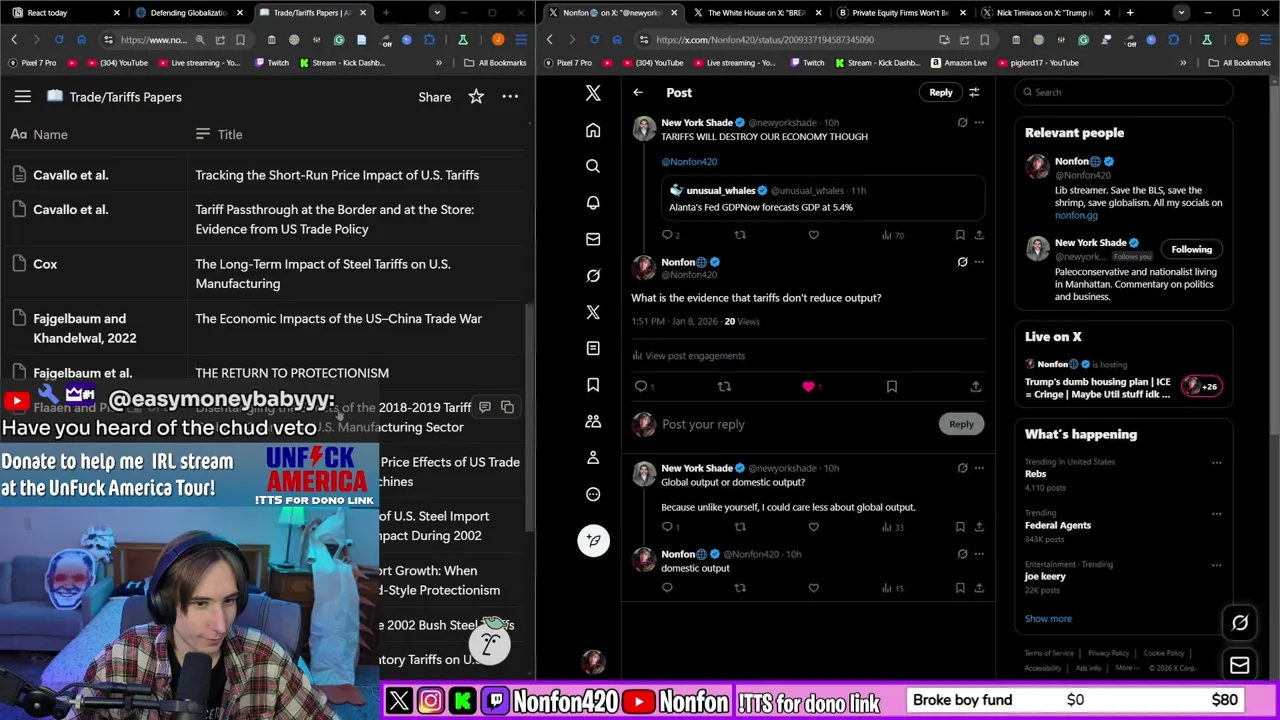Image resolution: width=1280 pixels, height=720 pixels.
Task: Open the reply filter settings icon
Action: [x=974, y=92]
